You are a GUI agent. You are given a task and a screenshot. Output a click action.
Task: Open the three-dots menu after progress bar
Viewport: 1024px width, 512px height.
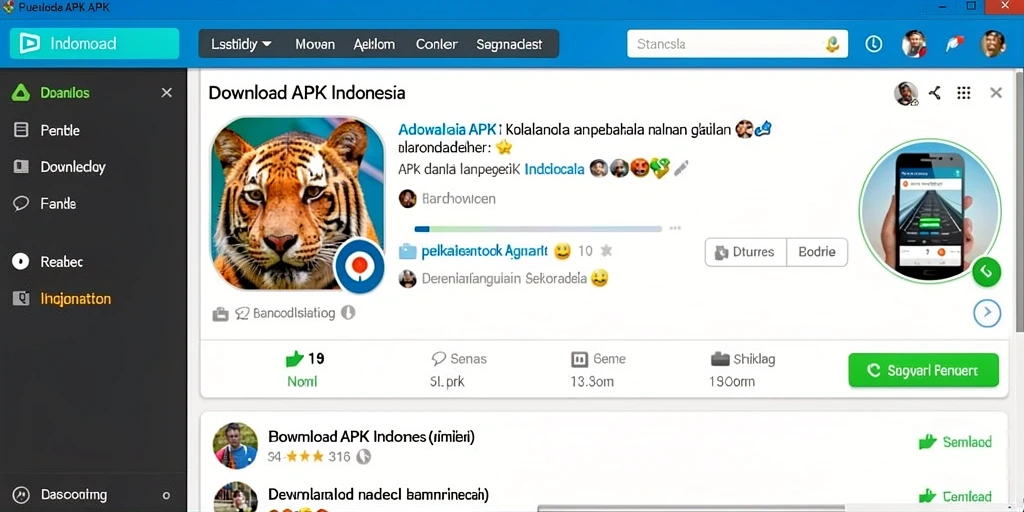tap(675, 229)
